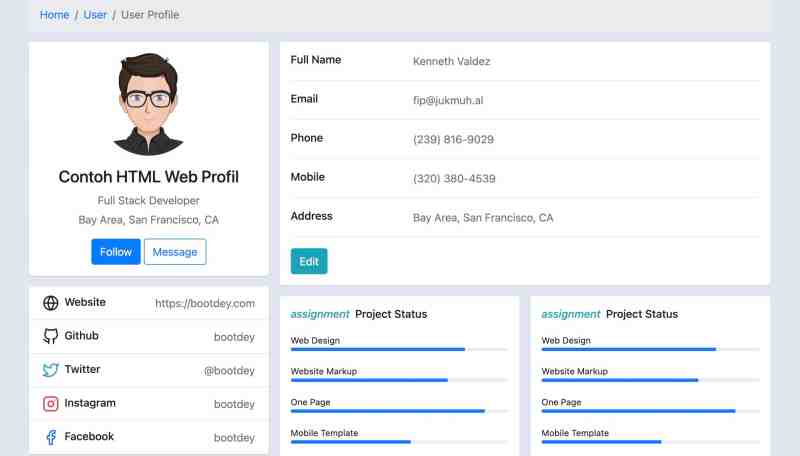800x456 pixels.
Task: Click Web Design progress bar in right card
Action: (651, 349)
